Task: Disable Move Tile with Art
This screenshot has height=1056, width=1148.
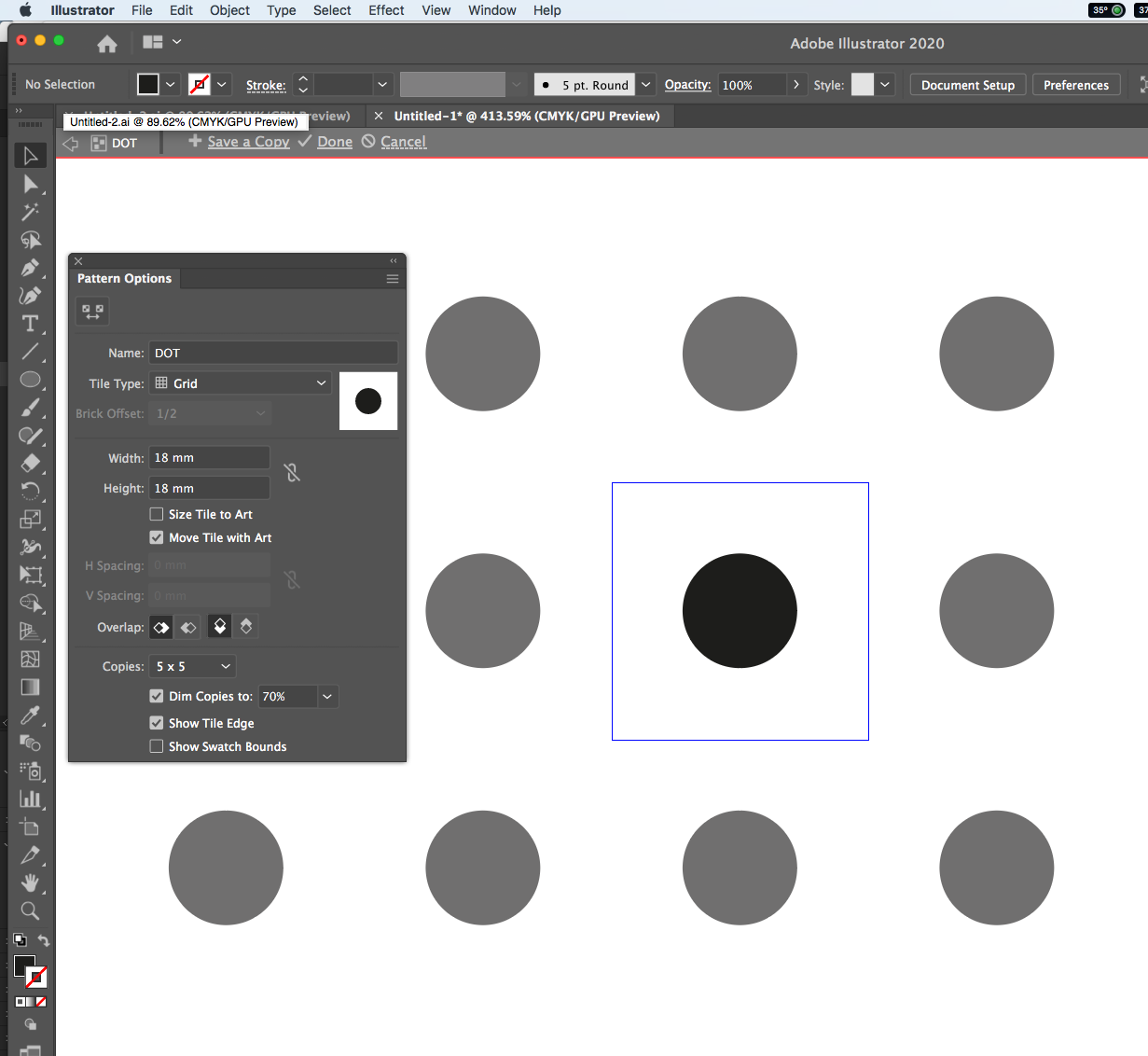Action: click(x=156, y=537)
